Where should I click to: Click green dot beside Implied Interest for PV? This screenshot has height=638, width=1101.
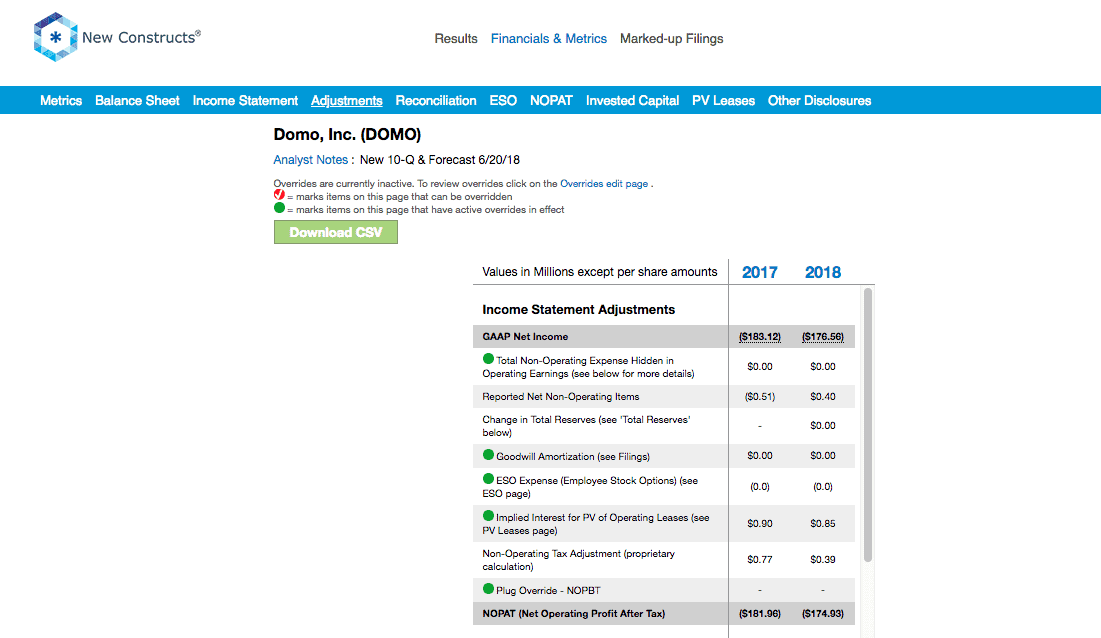(x=488, y=516)
